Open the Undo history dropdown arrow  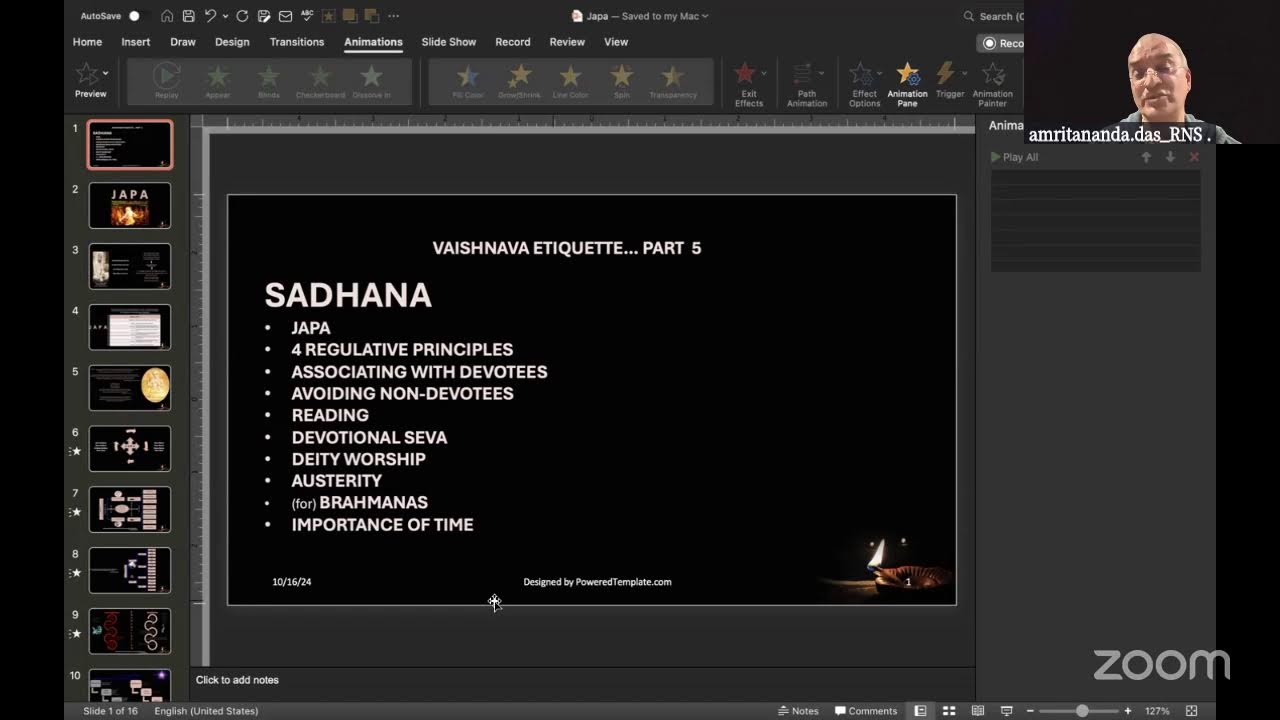(x=226, y=16)
